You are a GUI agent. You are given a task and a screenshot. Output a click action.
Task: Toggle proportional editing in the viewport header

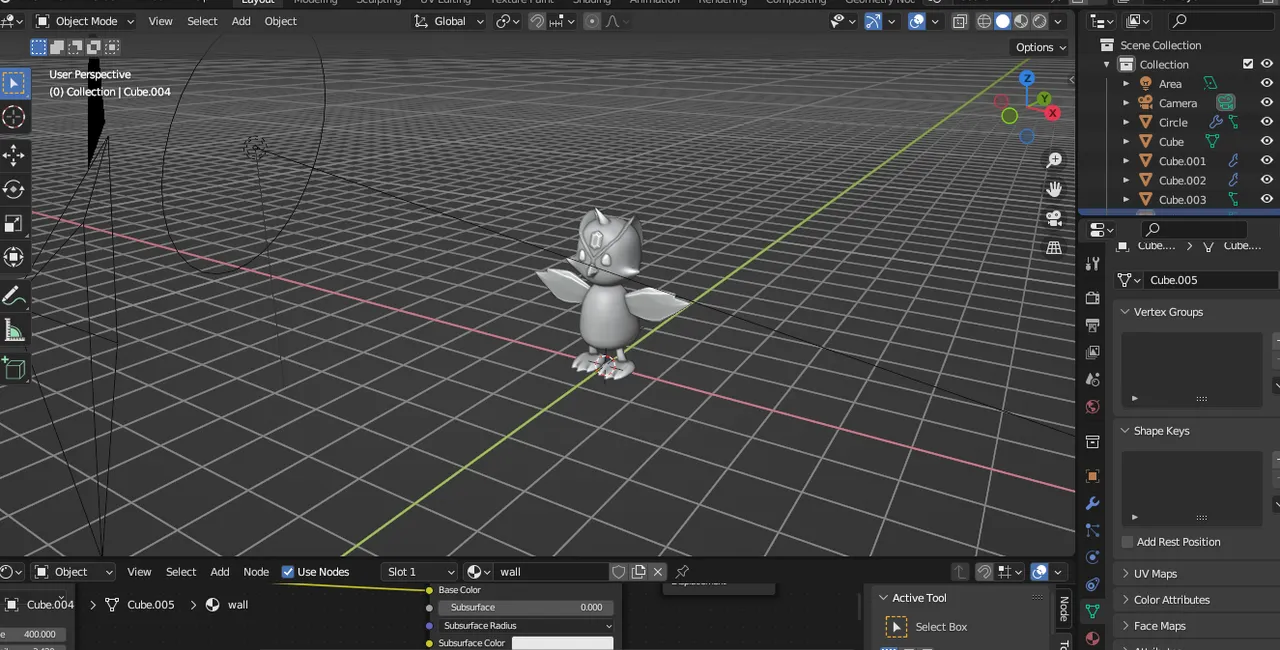click(592, 21)
